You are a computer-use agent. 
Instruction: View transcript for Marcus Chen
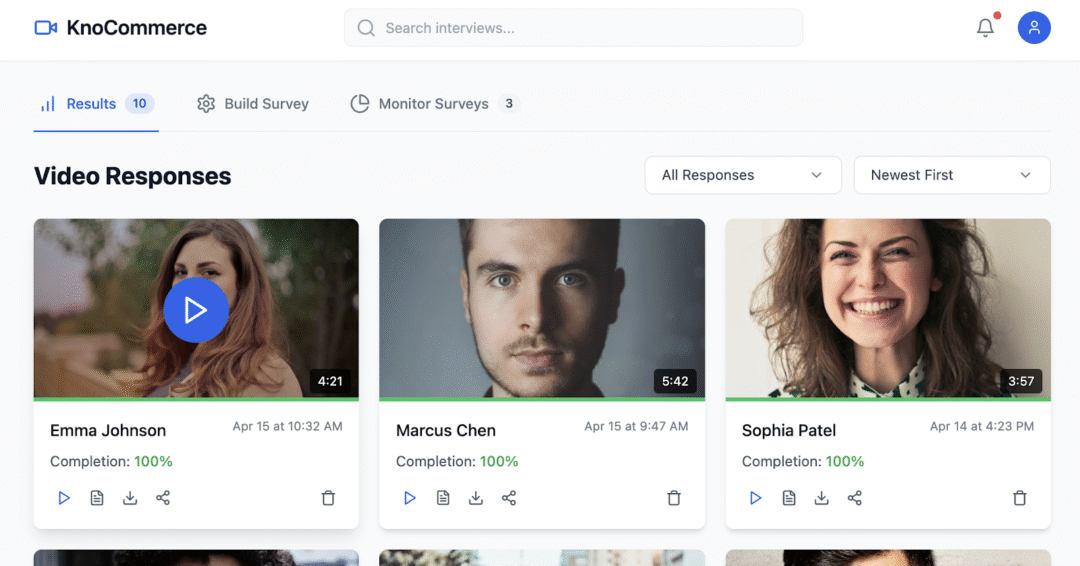click(443, 498)
